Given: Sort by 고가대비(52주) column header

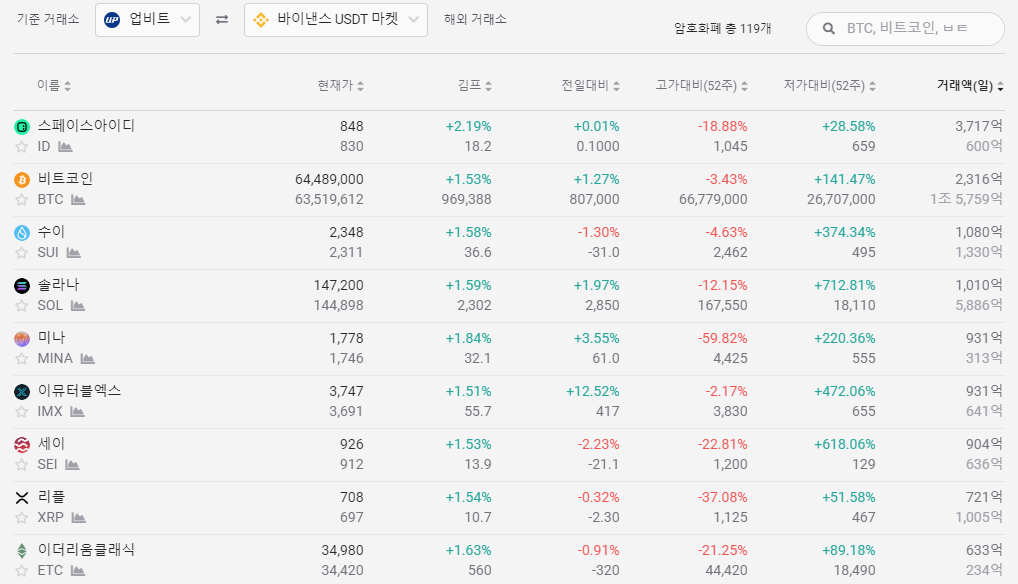Looking at the screenshot, I should point(701,85).
